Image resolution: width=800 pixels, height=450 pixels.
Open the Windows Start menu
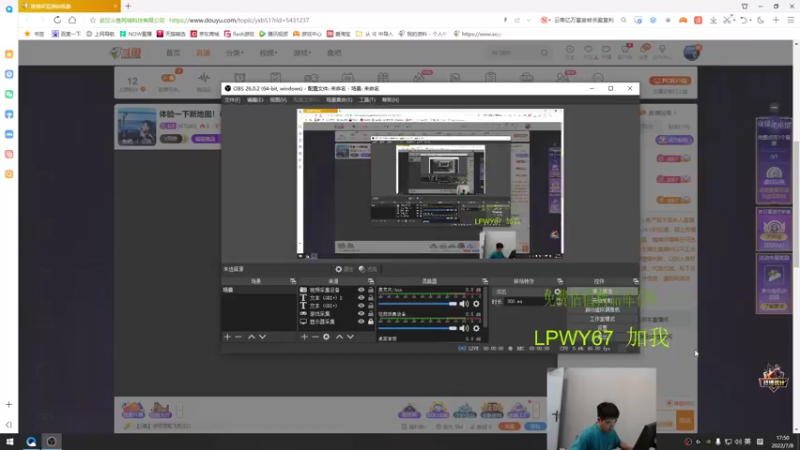pyautogui.click(x=10, y=442)
